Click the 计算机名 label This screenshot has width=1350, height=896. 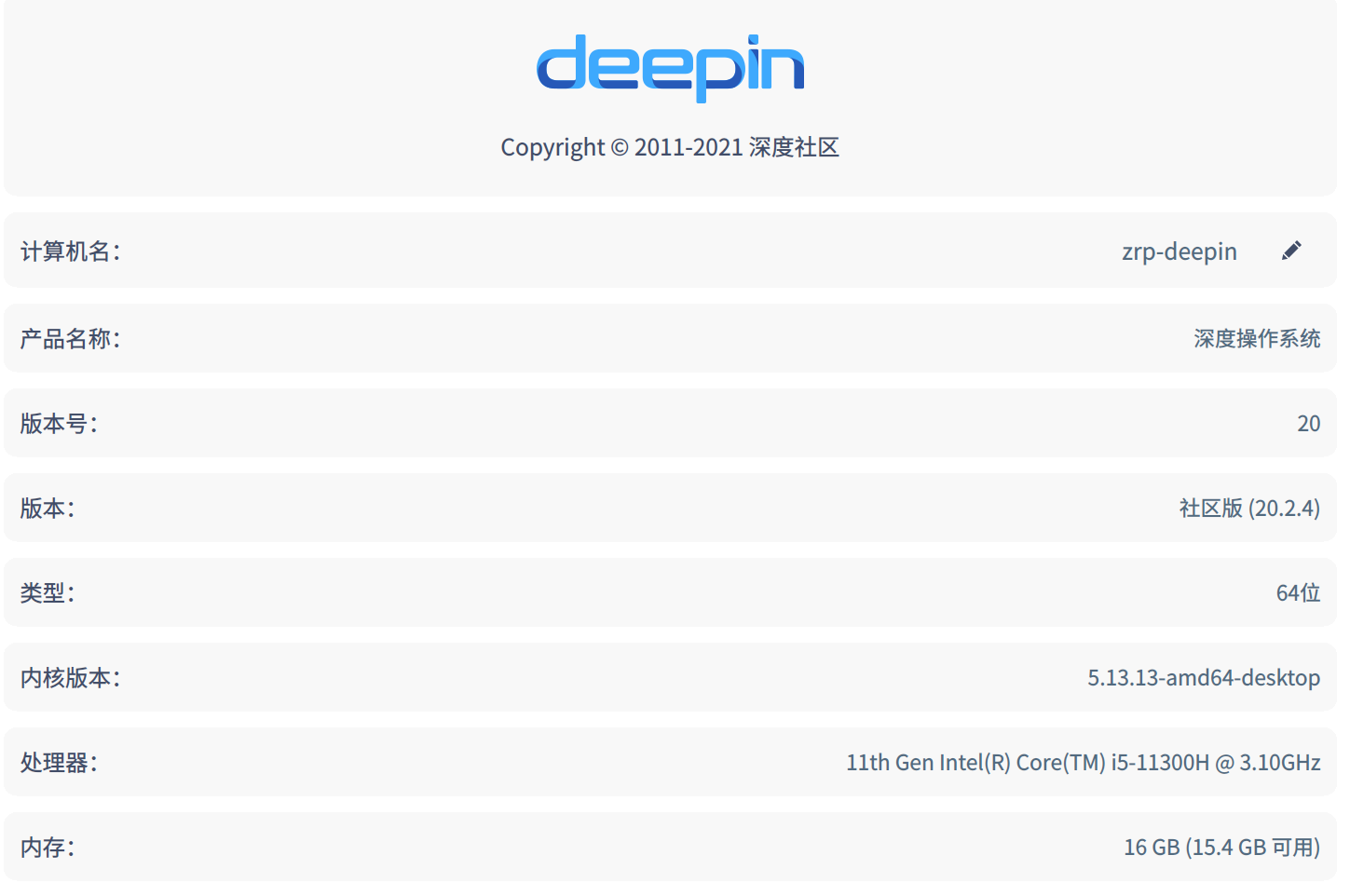click(71, 251)
